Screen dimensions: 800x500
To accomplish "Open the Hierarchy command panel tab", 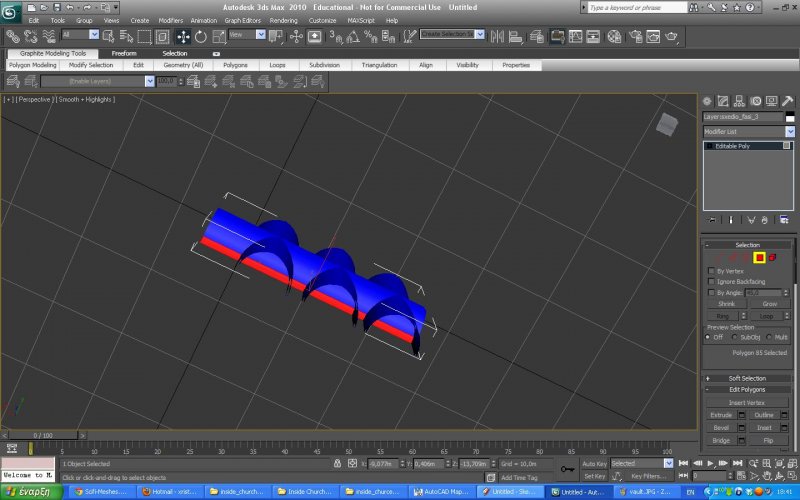I will pos(739,101).
